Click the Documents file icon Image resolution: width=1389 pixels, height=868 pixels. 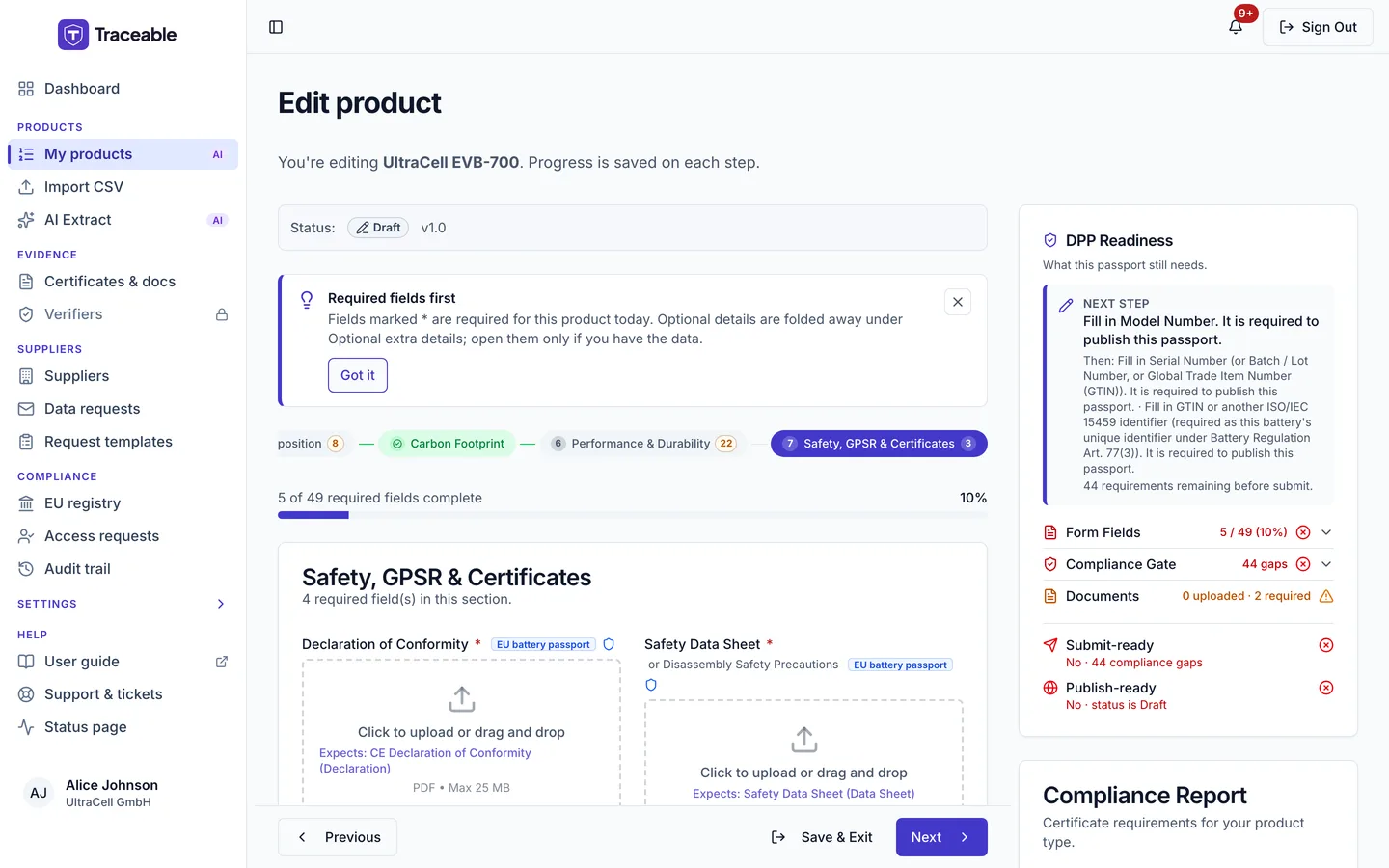(x=1050, y=596)
